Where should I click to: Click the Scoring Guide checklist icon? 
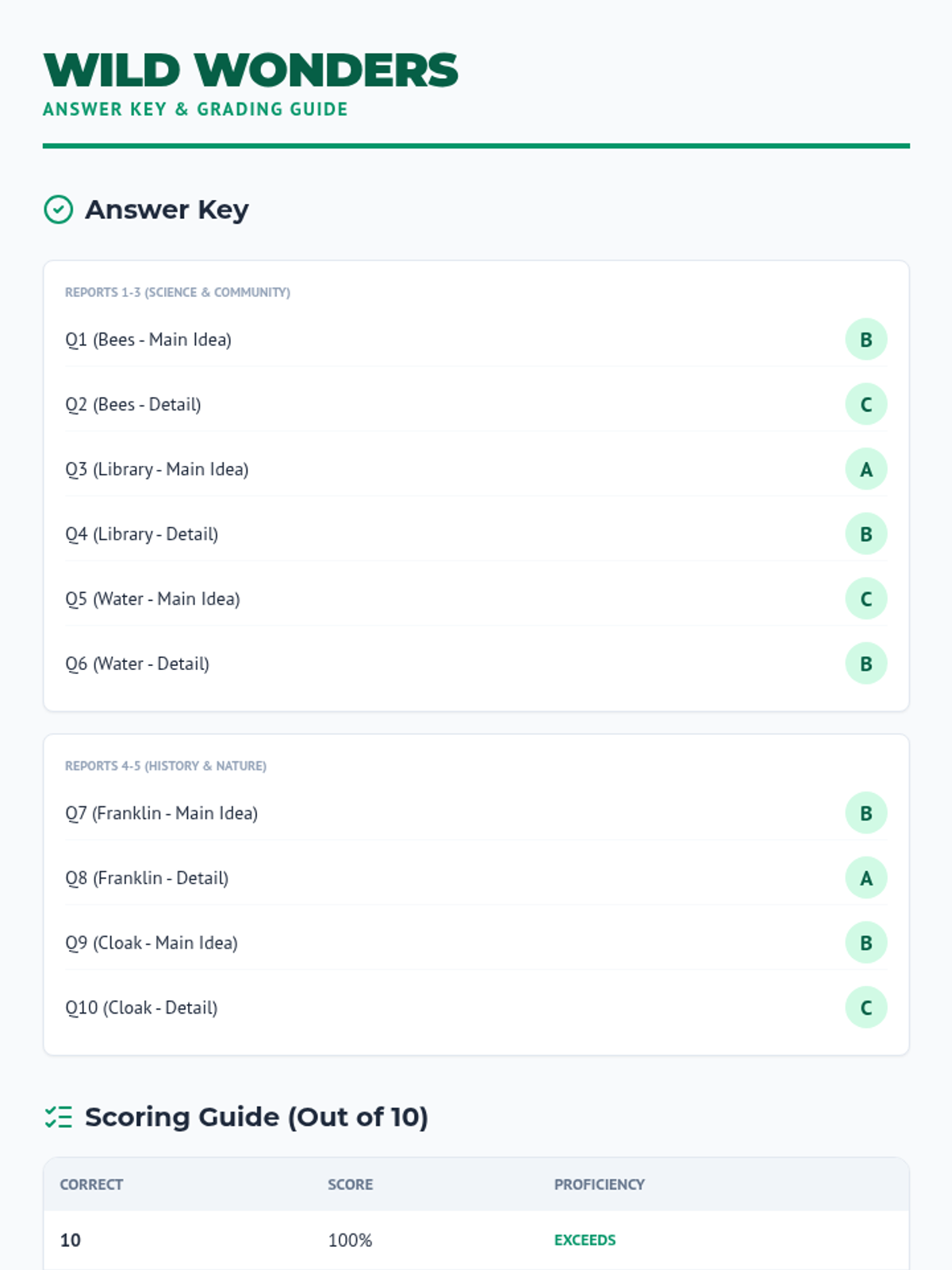(x=58, y=1117)
